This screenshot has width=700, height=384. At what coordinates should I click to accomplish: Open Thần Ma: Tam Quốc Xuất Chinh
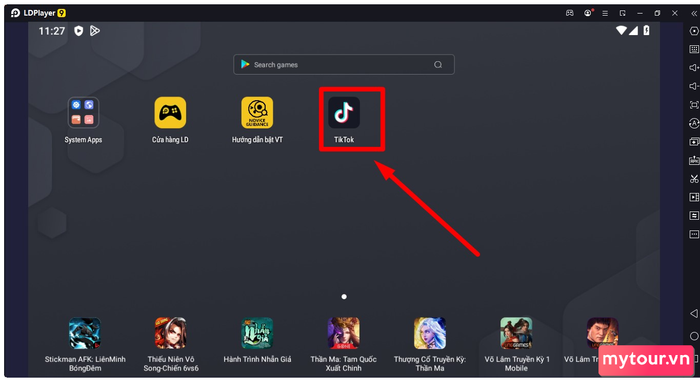coord(343,333)
